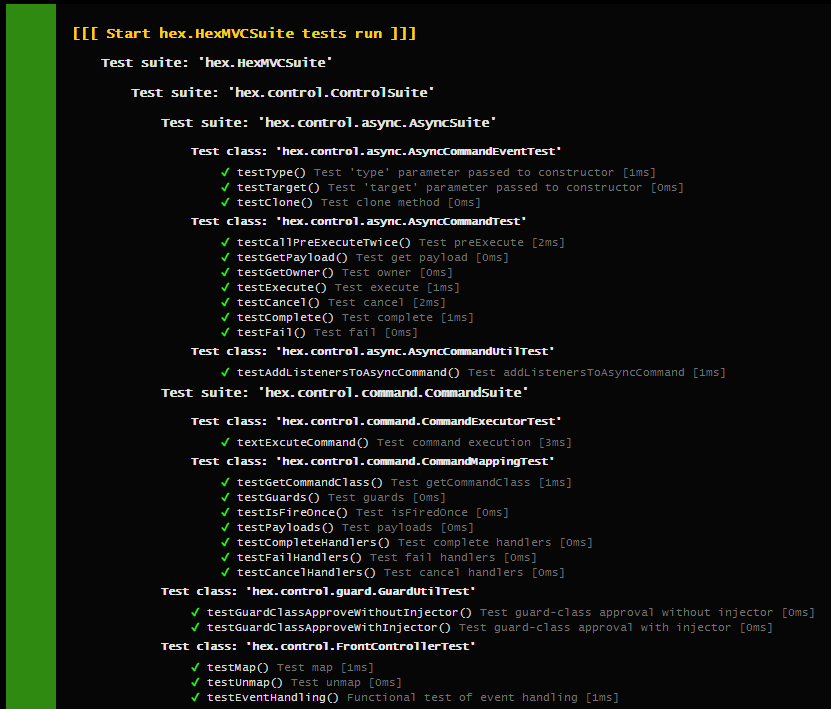
Task: Click the checkmark beside testGetPayload()
Action: [225, 257]
